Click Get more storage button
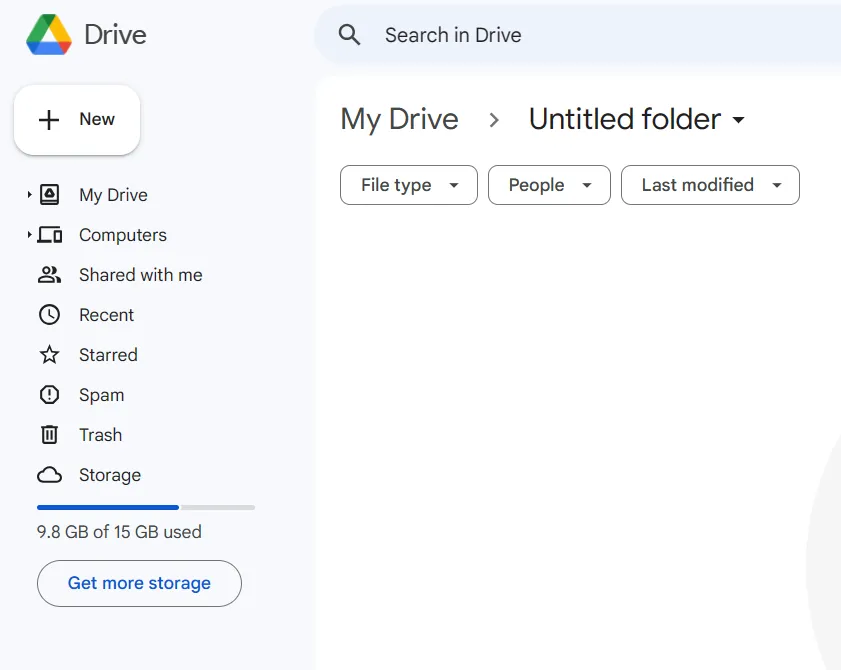 click(x=139, y=583)
